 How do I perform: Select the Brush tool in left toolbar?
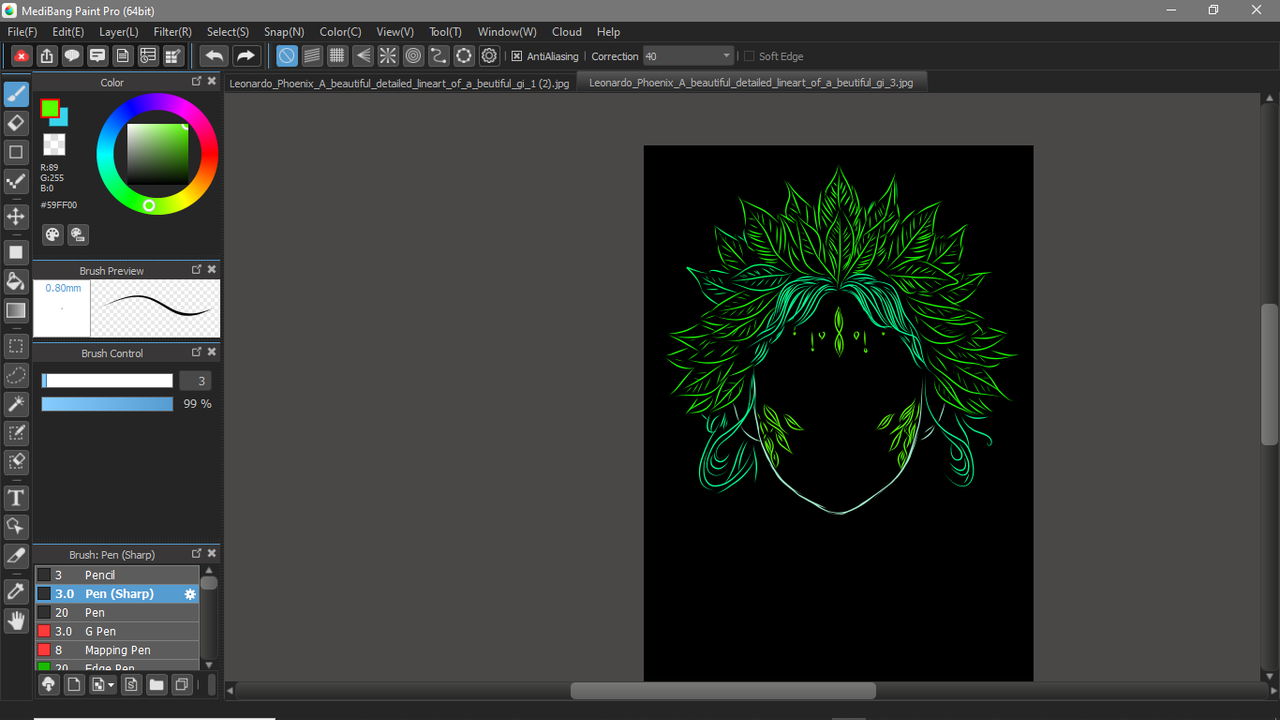point(16,94)
